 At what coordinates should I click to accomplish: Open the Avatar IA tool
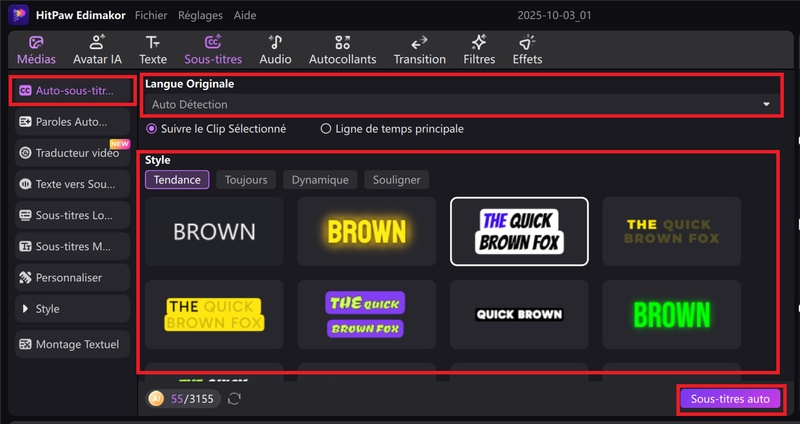click(x=97, y=50)
